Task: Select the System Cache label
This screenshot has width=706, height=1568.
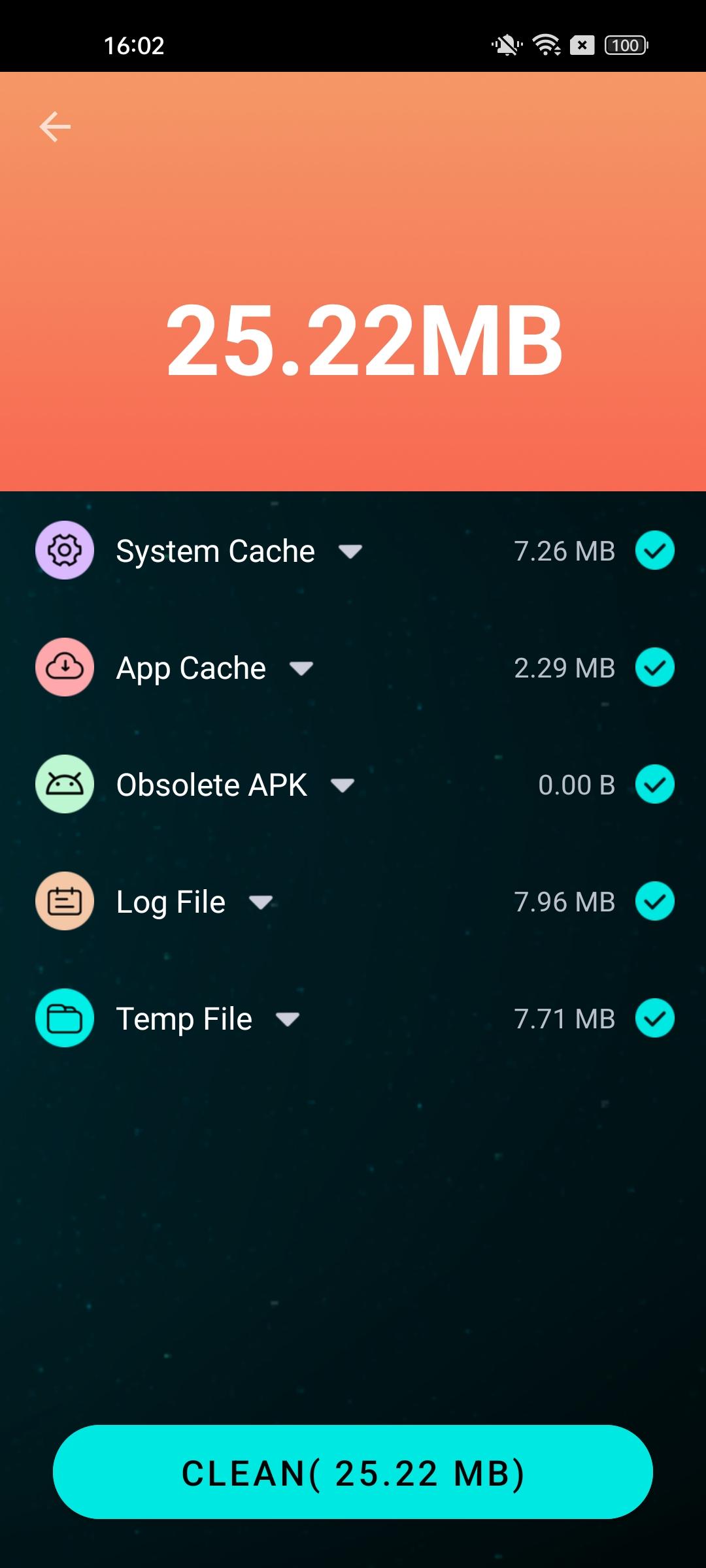Action: (216, 551)
